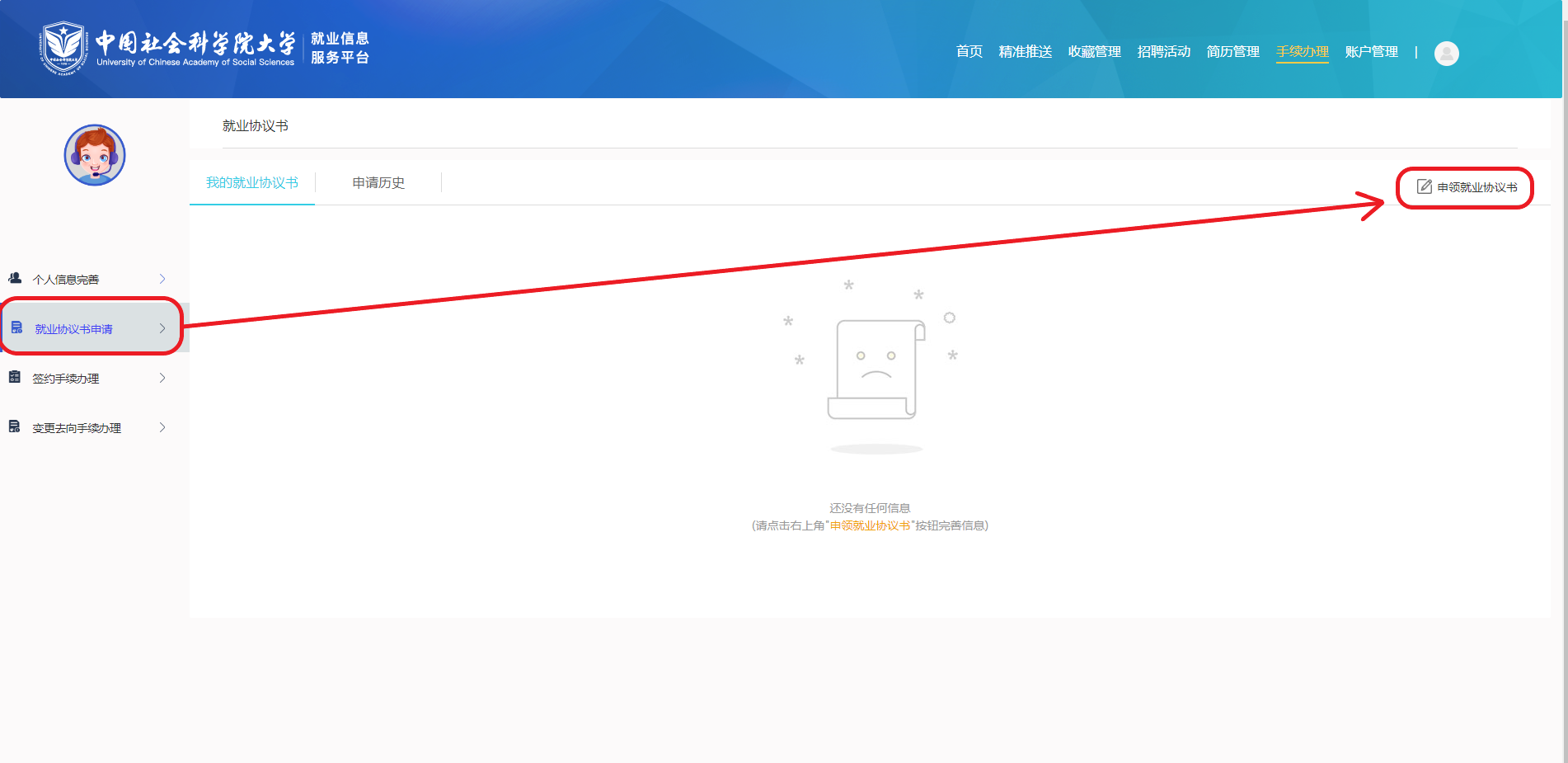
Task: Open the user avatar in top navigation
Action: point(1446,54)
